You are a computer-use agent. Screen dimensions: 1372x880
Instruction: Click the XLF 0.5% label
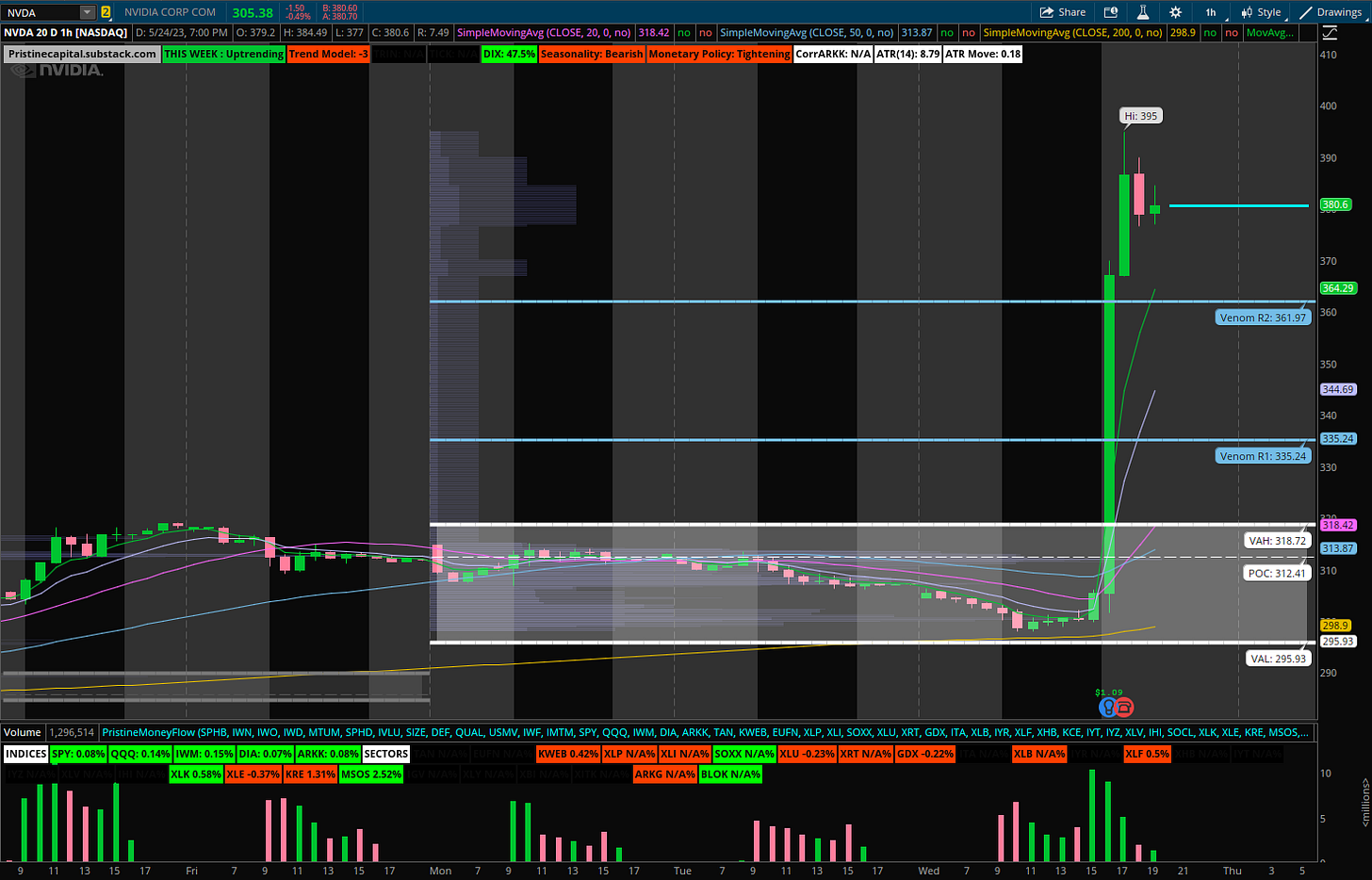(1147, 754)
